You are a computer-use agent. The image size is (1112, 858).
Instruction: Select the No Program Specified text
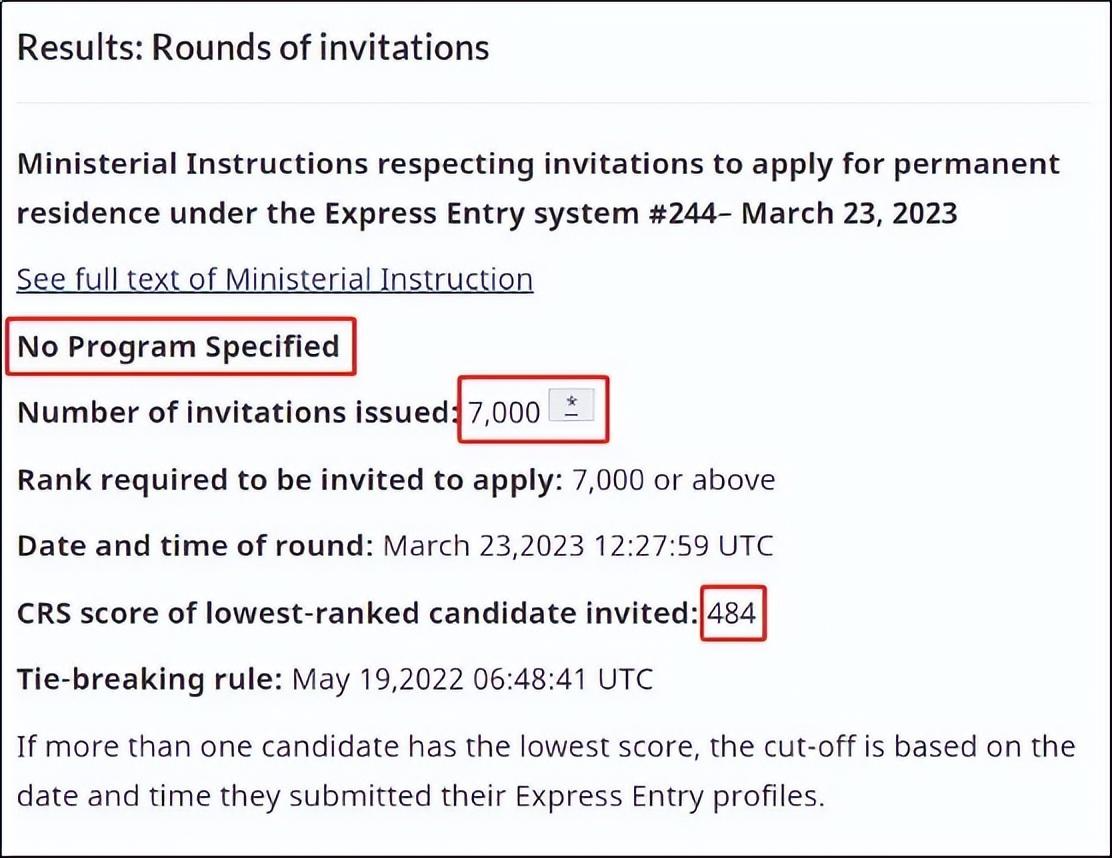(x=180, y=346)
